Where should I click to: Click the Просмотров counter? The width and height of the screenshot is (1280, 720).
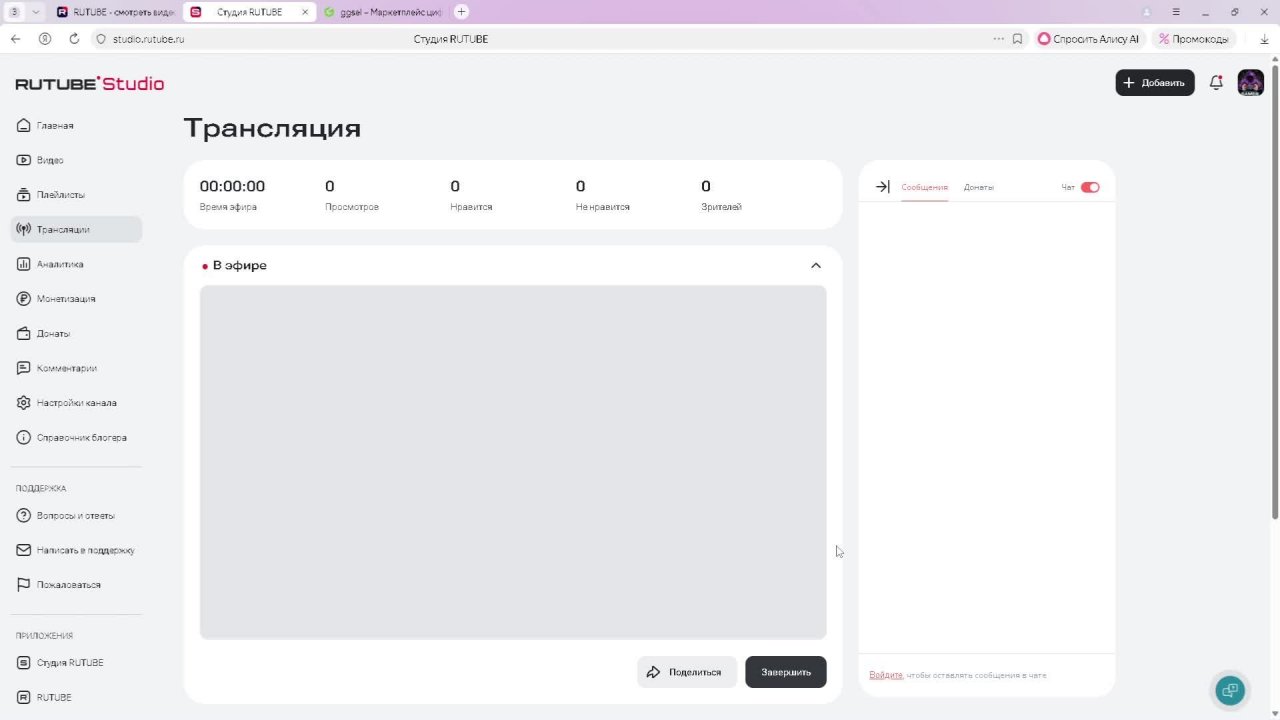tap(352, 194)
